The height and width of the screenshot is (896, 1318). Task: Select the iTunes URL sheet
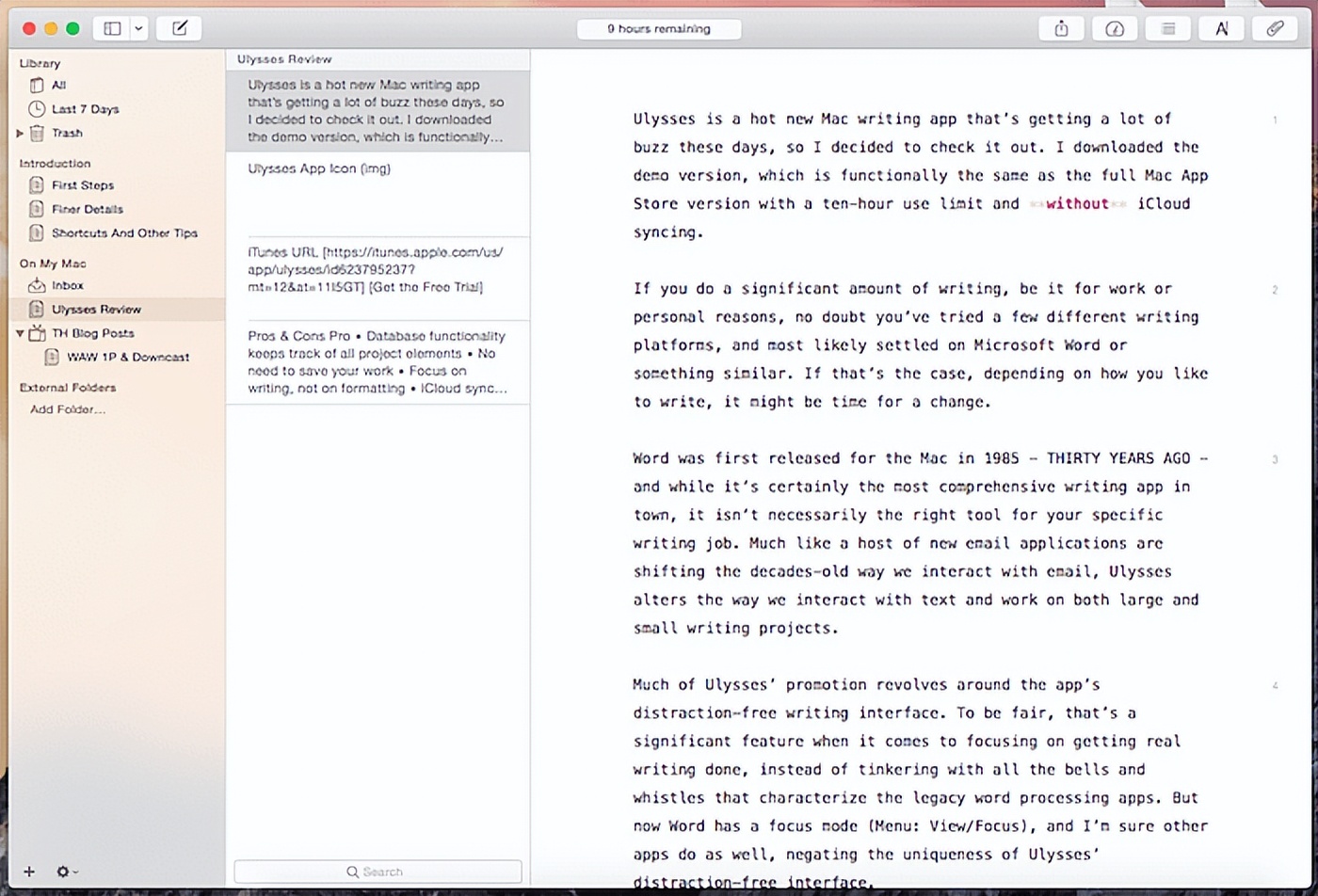coord(378,278)
